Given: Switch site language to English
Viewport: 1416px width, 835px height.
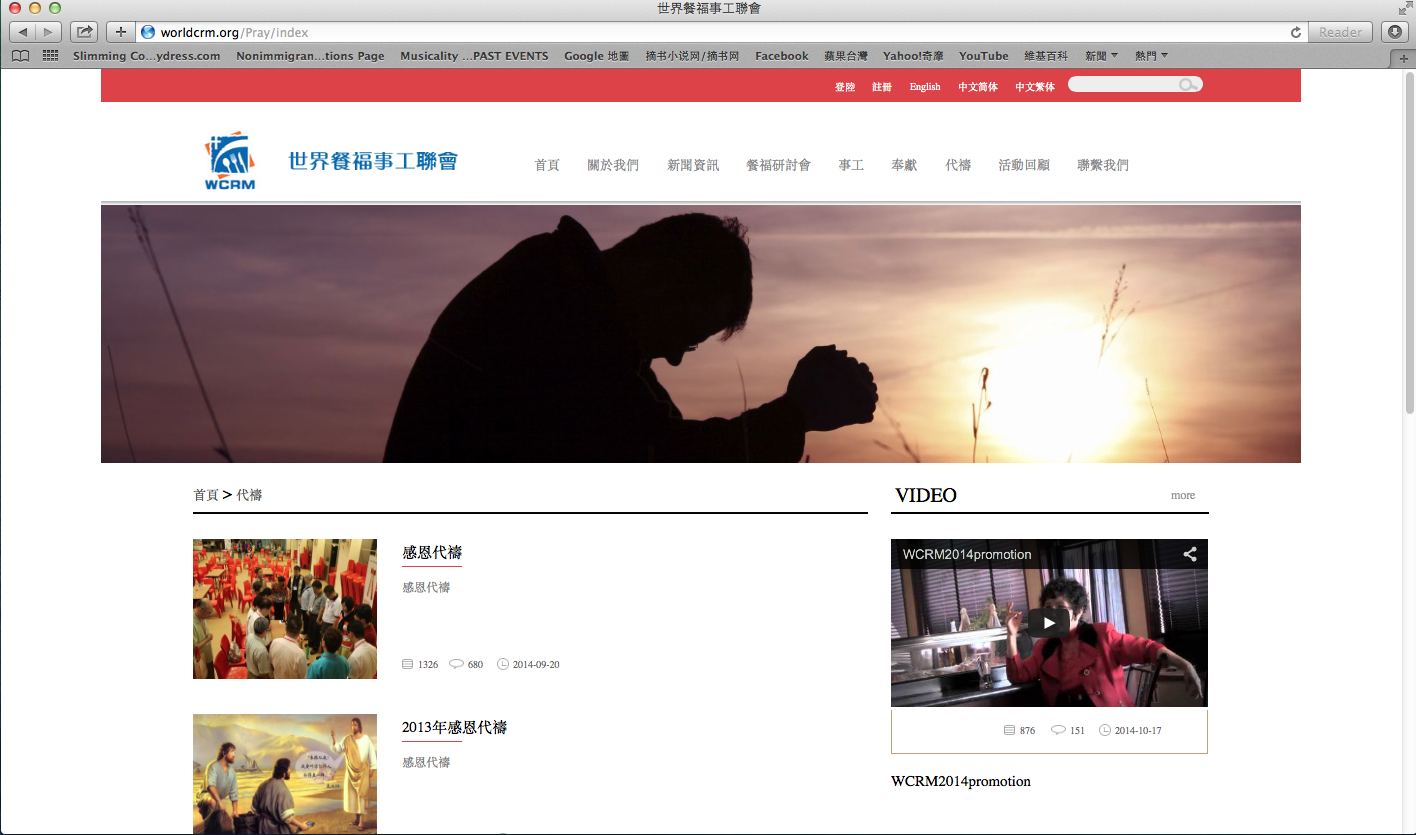Looking at the screenshot, I should [925, 87].
